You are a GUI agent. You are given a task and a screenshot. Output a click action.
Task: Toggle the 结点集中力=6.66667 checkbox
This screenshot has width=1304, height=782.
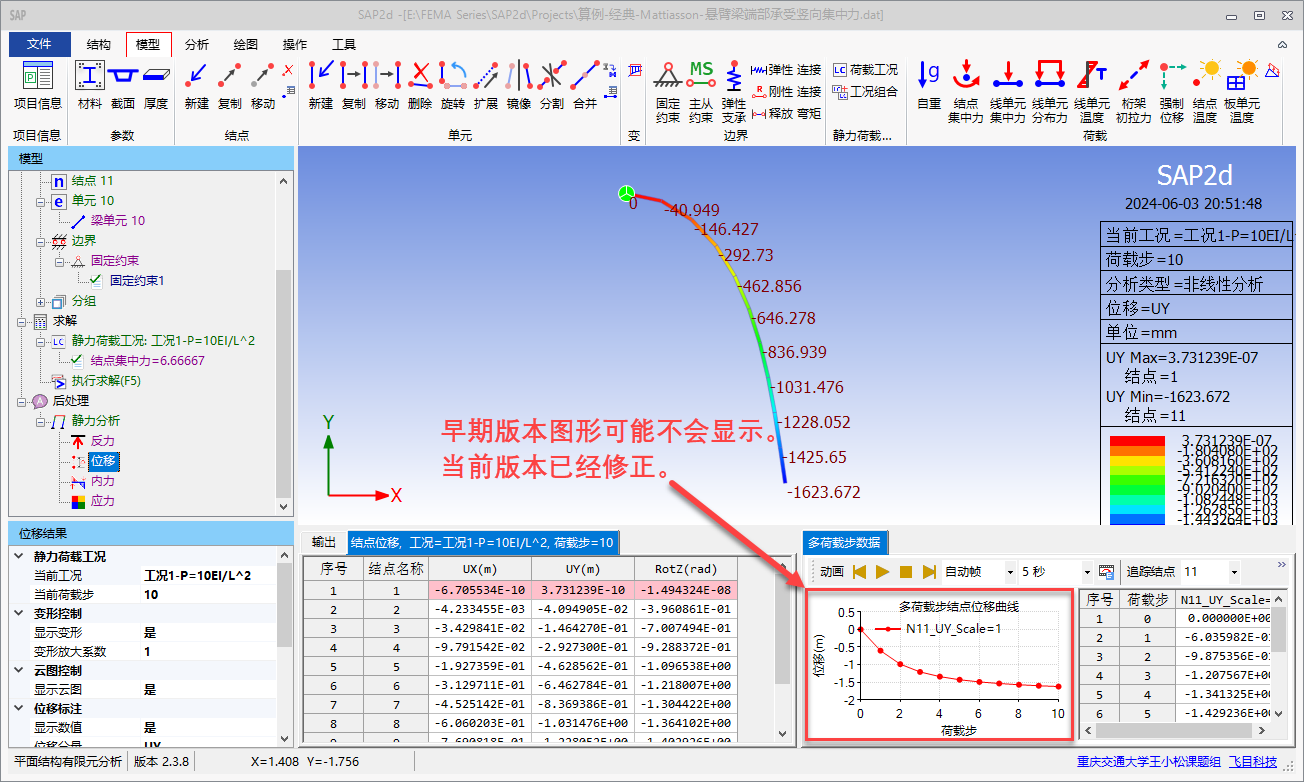tap(77, 361)
